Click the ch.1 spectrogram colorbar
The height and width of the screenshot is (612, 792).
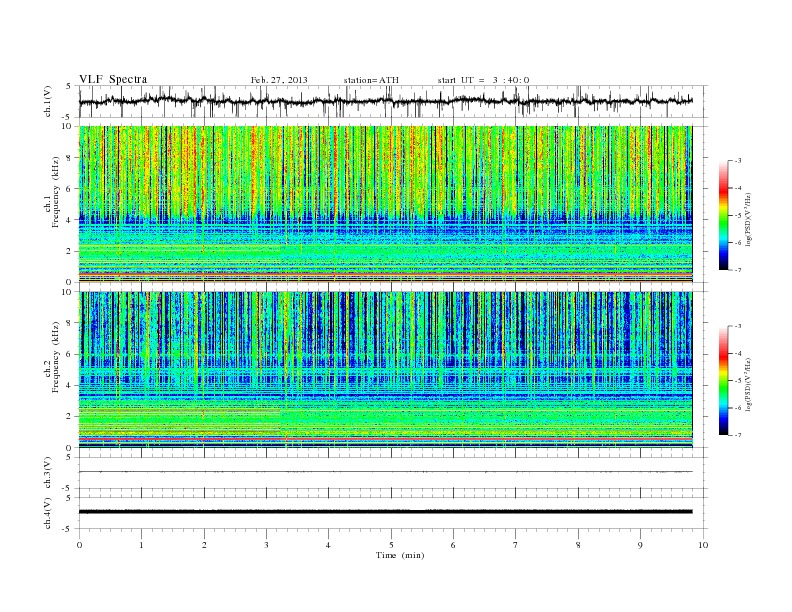point(723,215)
